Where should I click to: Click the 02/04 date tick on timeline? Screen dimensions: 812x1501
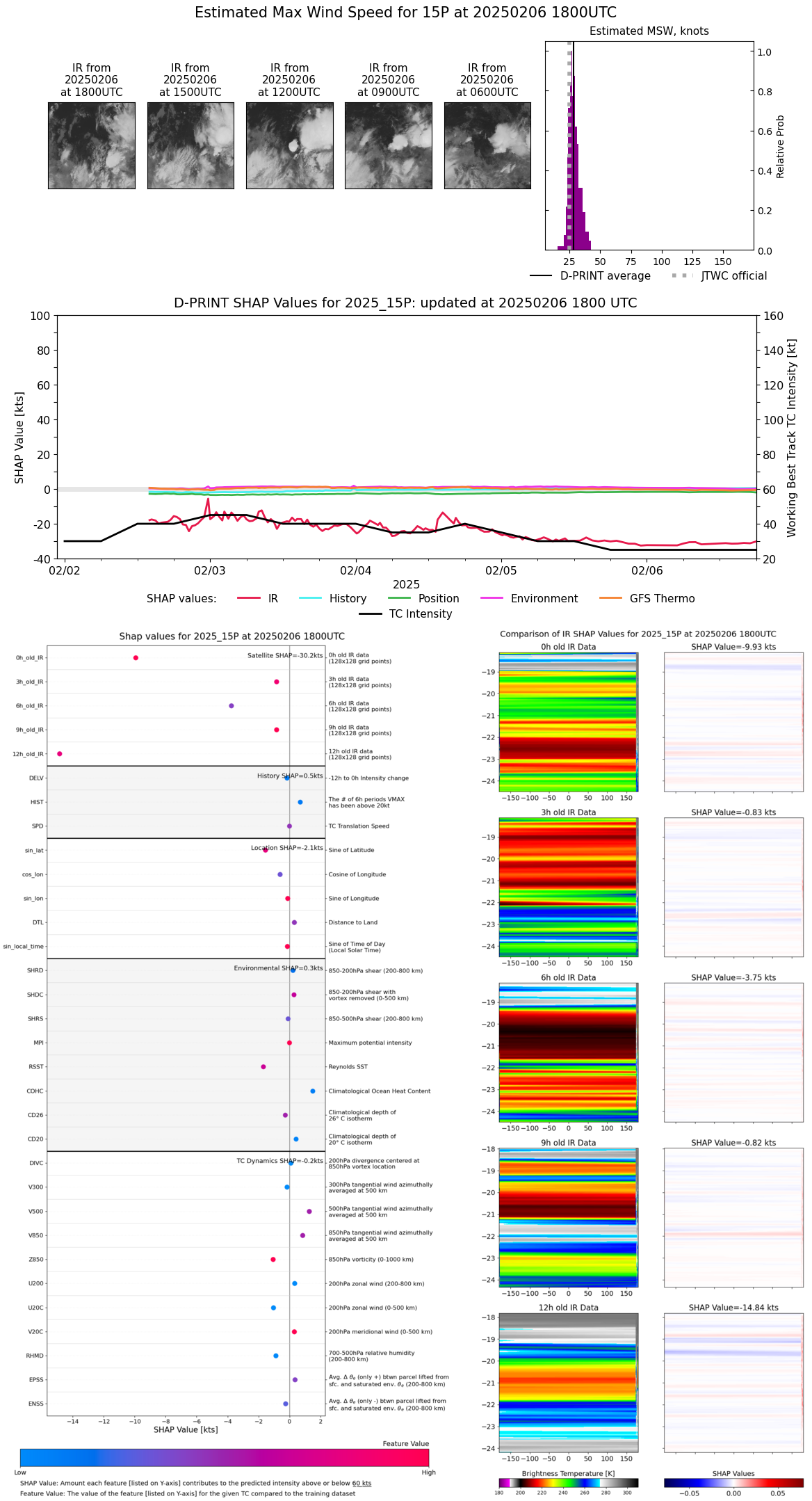point(355,570)
